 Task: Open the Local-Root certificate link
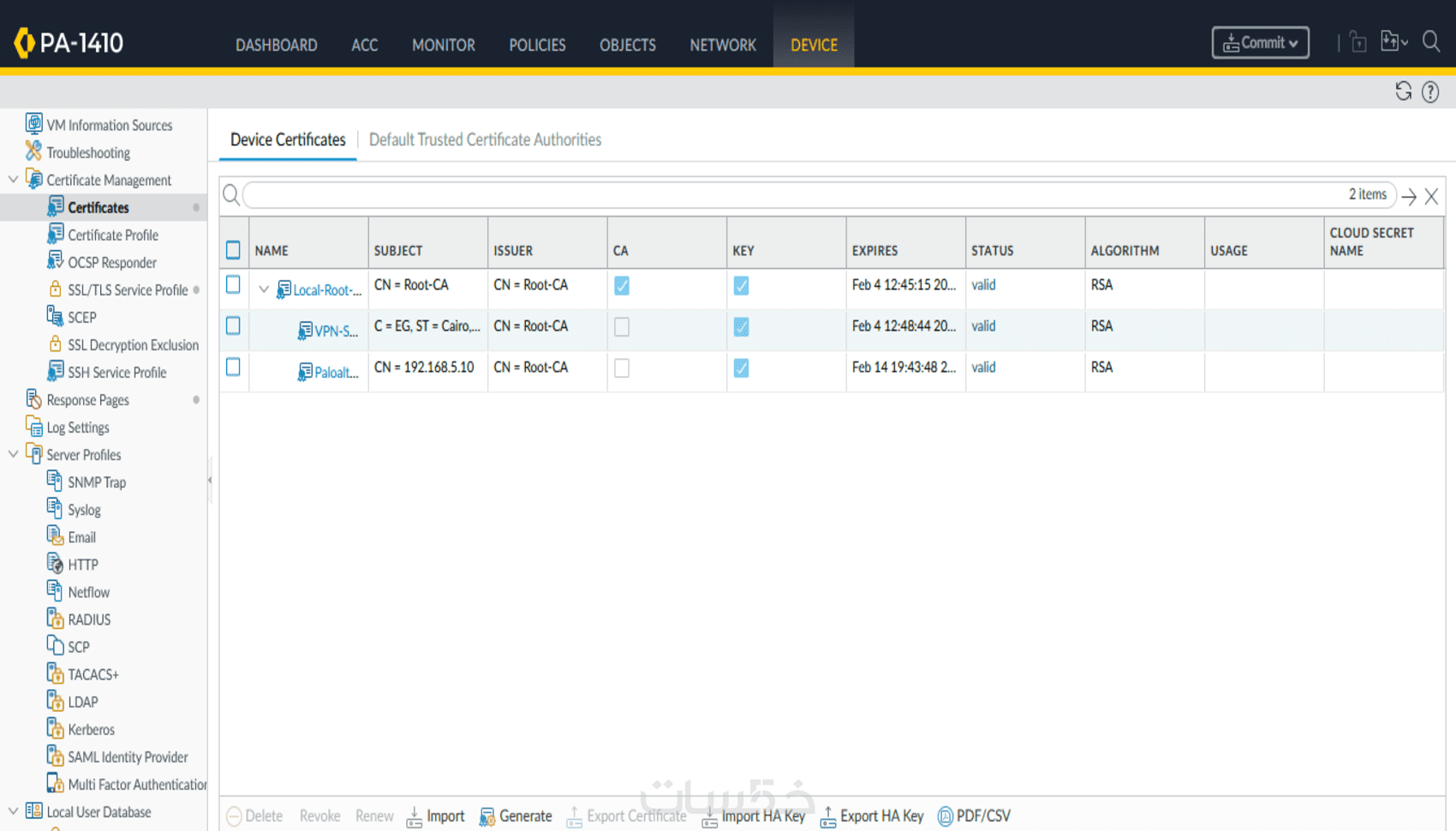click(327, 290)
